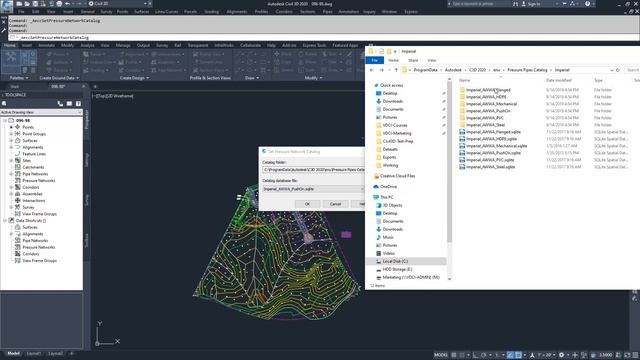Click the Points icon in Toolspace tree
Viewport: 640px width, 360px height.
(18, 127)
